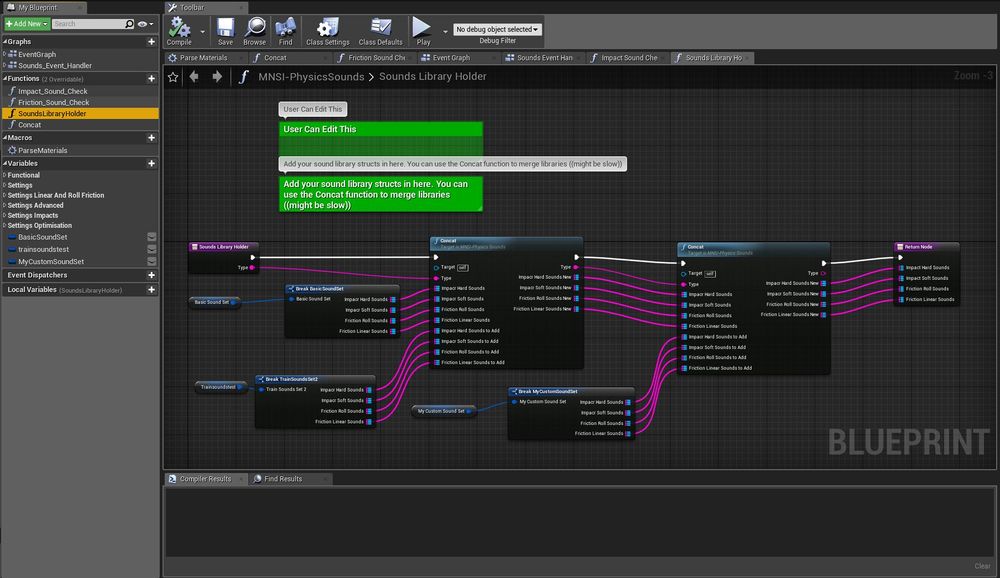The image size is (1000, 578).
Task: Compile the blueprint
Action: click(179, 30)
